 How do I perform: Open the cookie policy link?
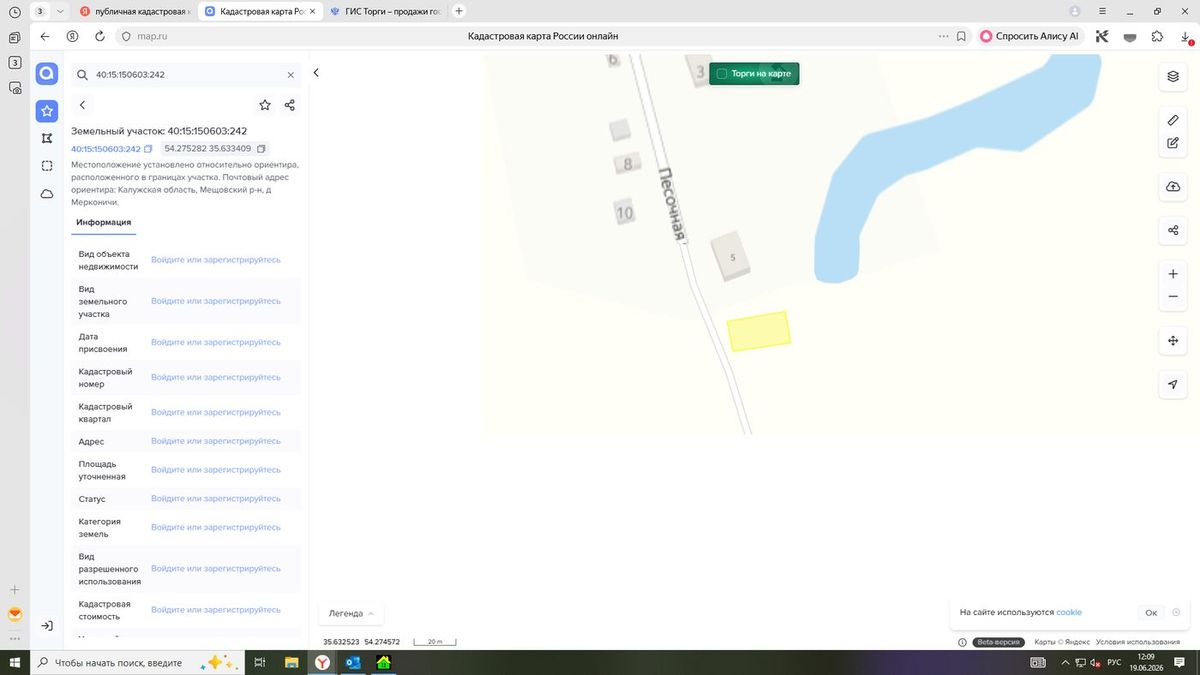(1069, 613)
